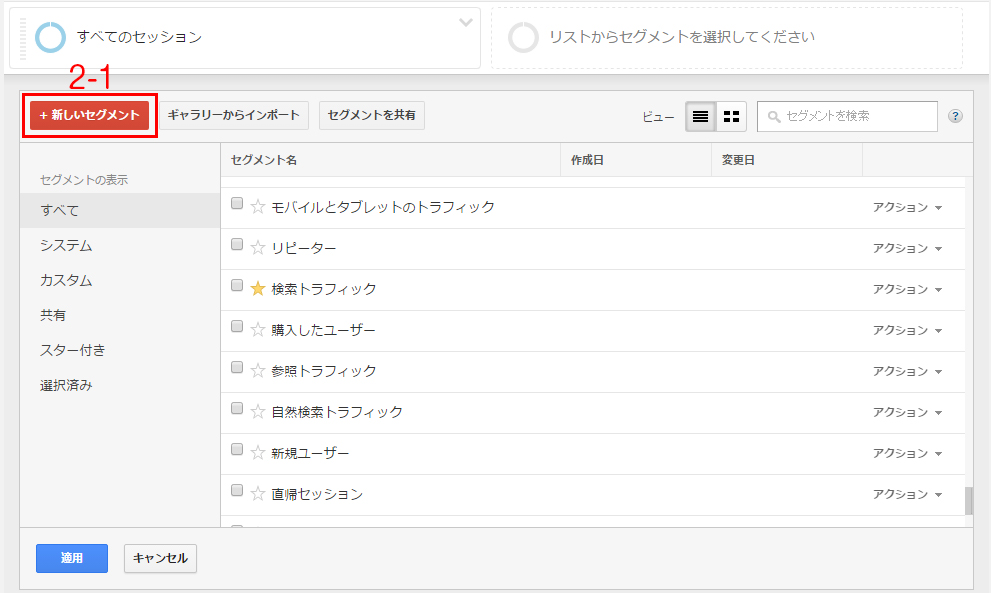Check the モバイルとタブレットのトラフィック checkbox
The width and height of the screenshot is (991, 593).
tap(237, 203)
